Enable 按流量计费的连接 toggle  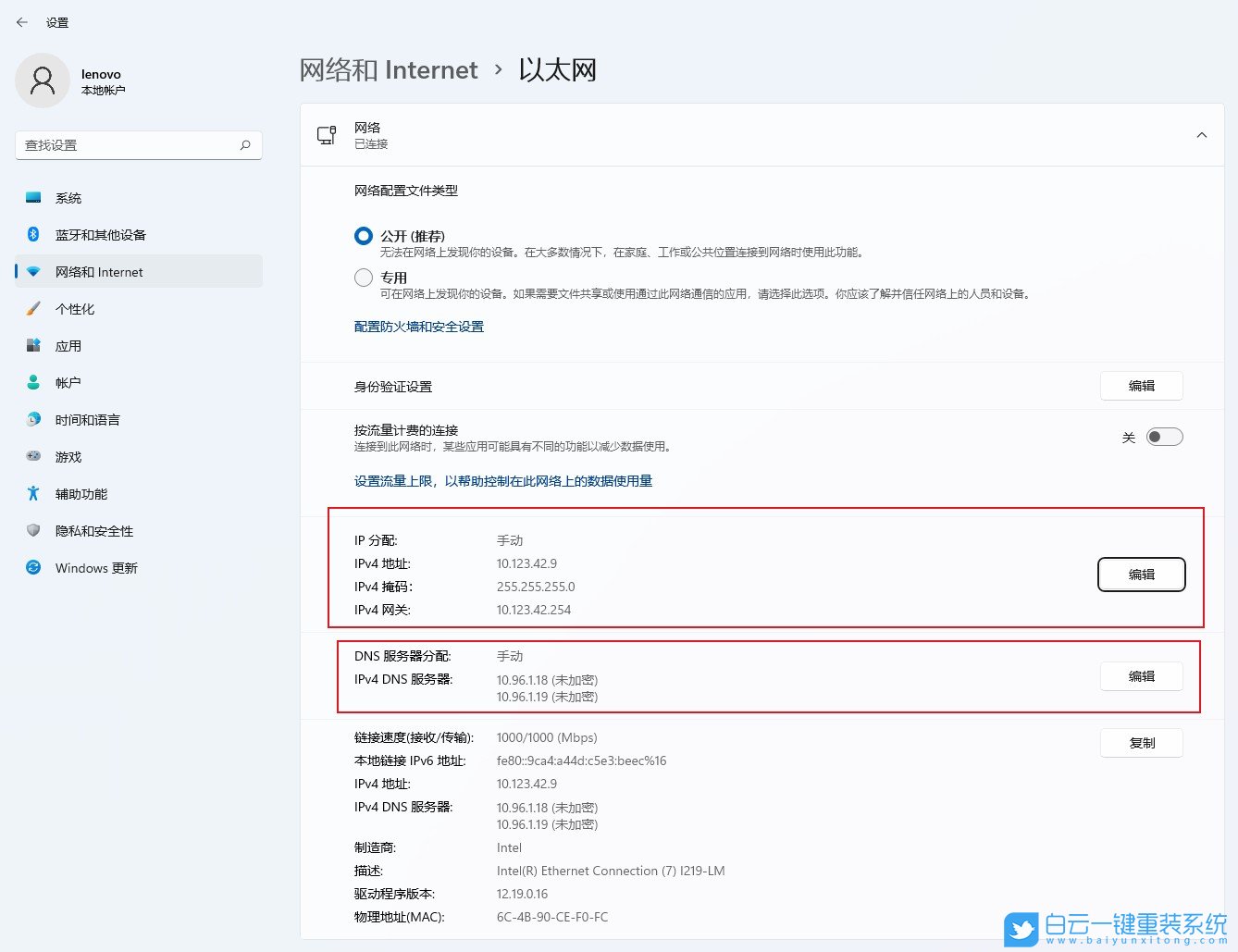tap(1164, 436)
